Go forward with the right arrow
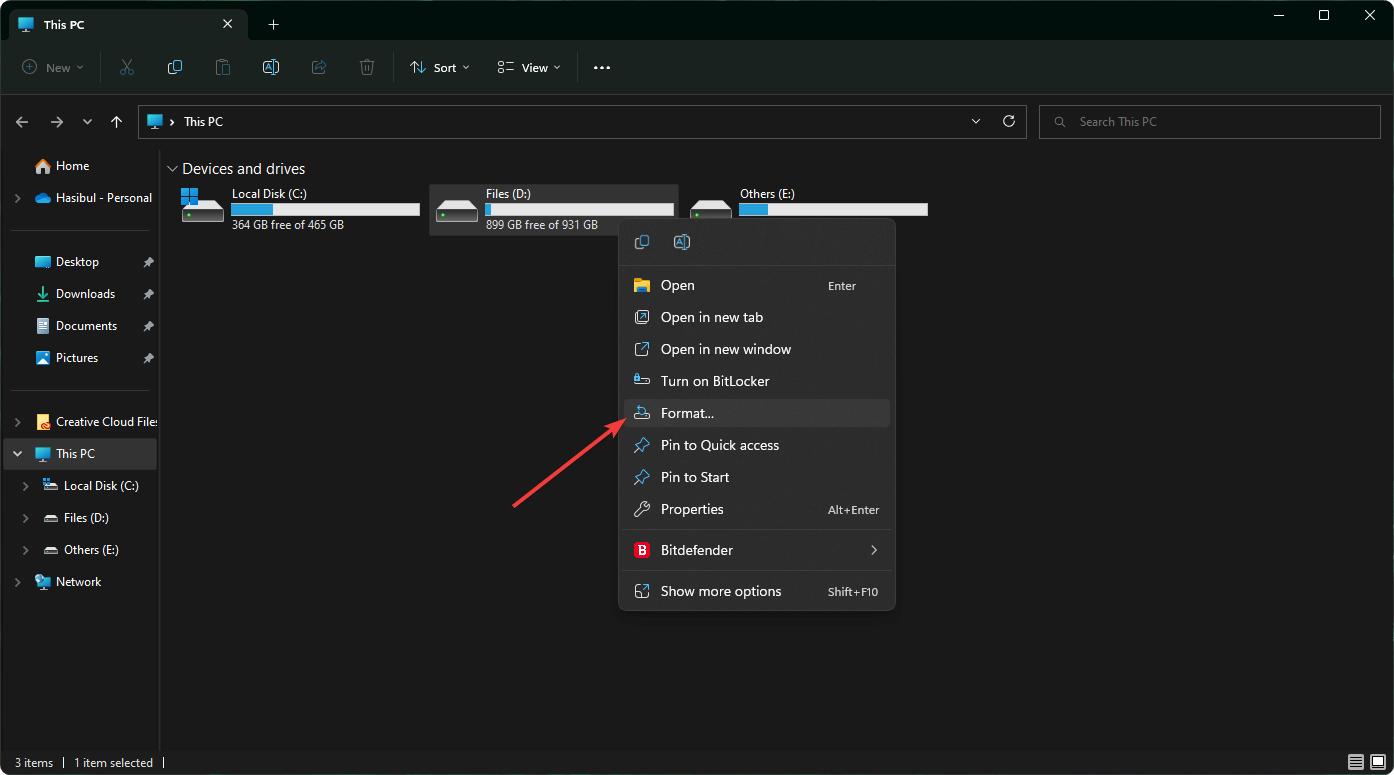This screenshot has width=1394, height=775. 57,121
